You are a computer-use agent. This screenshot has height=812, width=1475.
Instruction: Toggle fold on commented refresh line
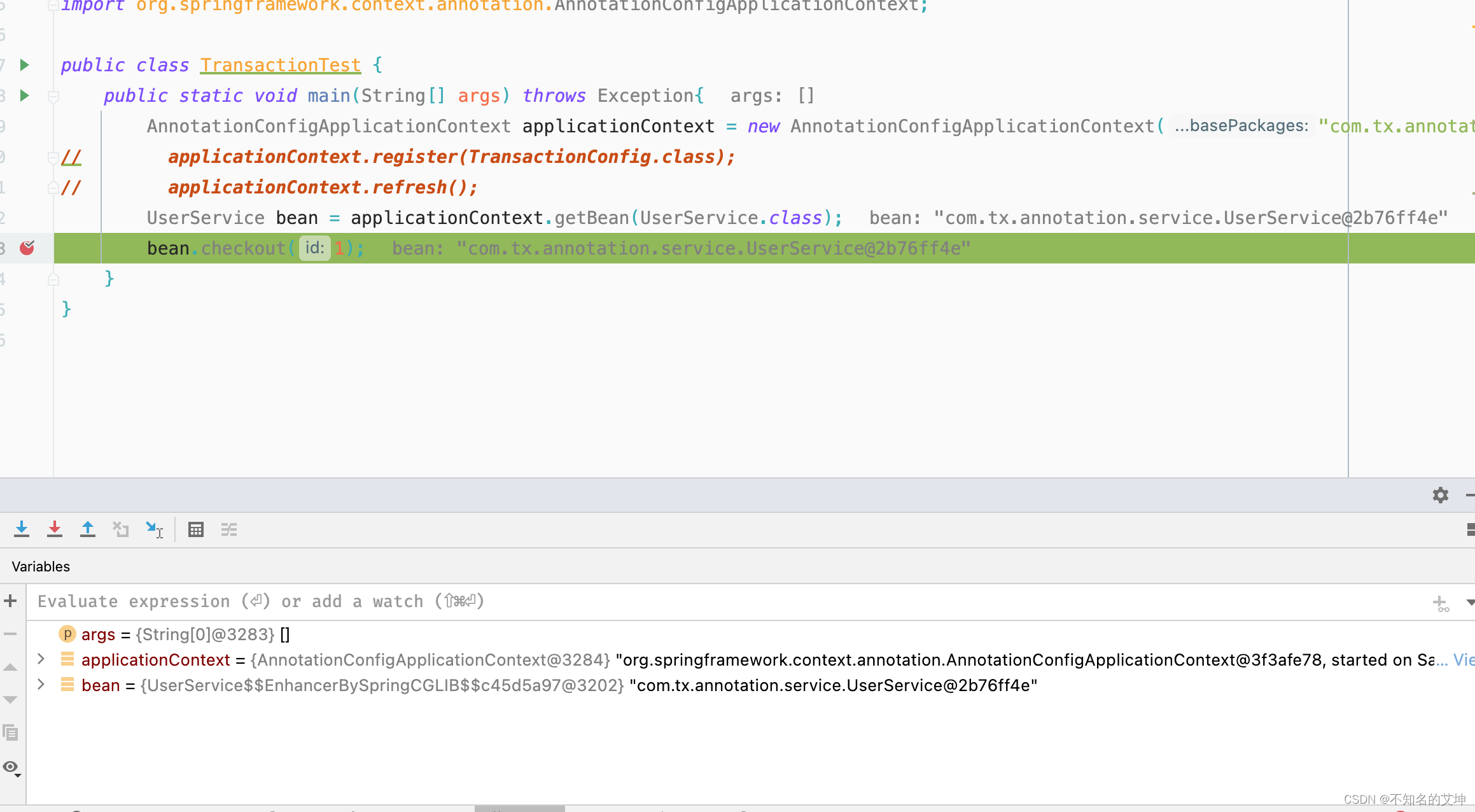pyautogui.click(x=53, y=188)
